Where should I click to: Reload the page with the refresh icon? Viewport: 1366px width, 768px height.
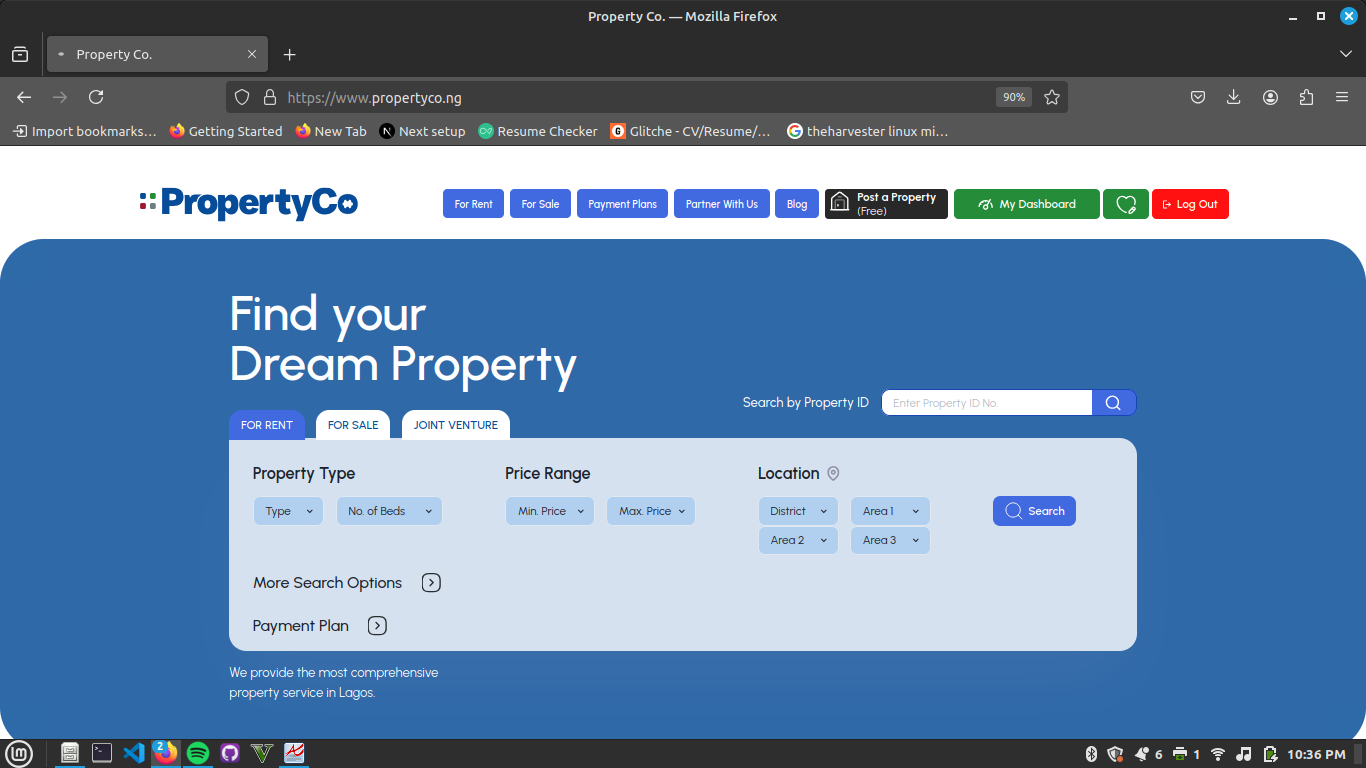96,97
